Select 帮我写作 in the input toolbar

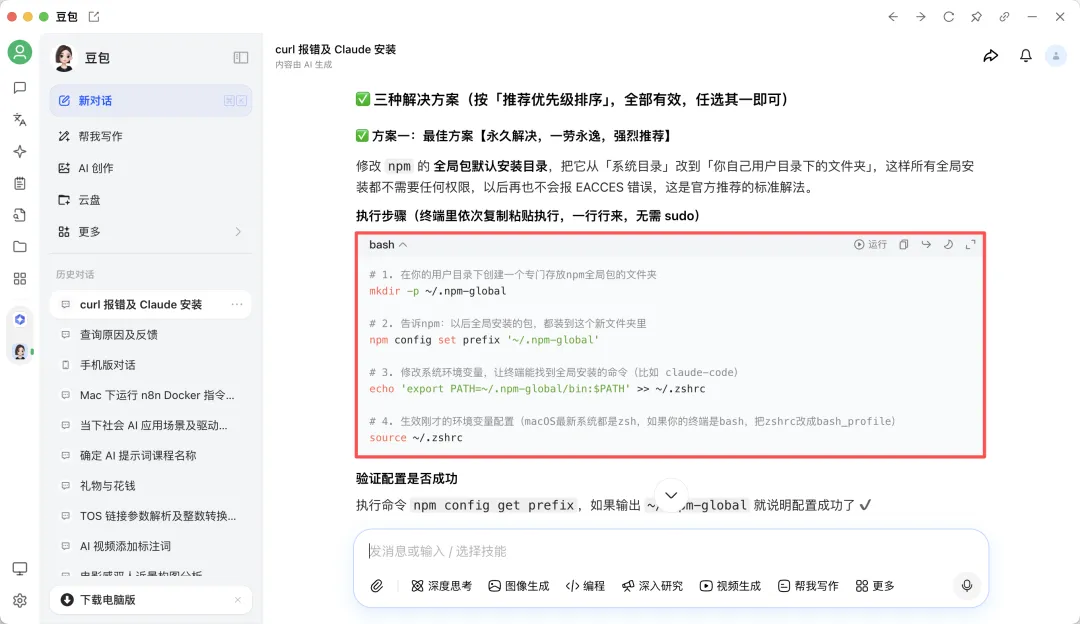[808, 586]
